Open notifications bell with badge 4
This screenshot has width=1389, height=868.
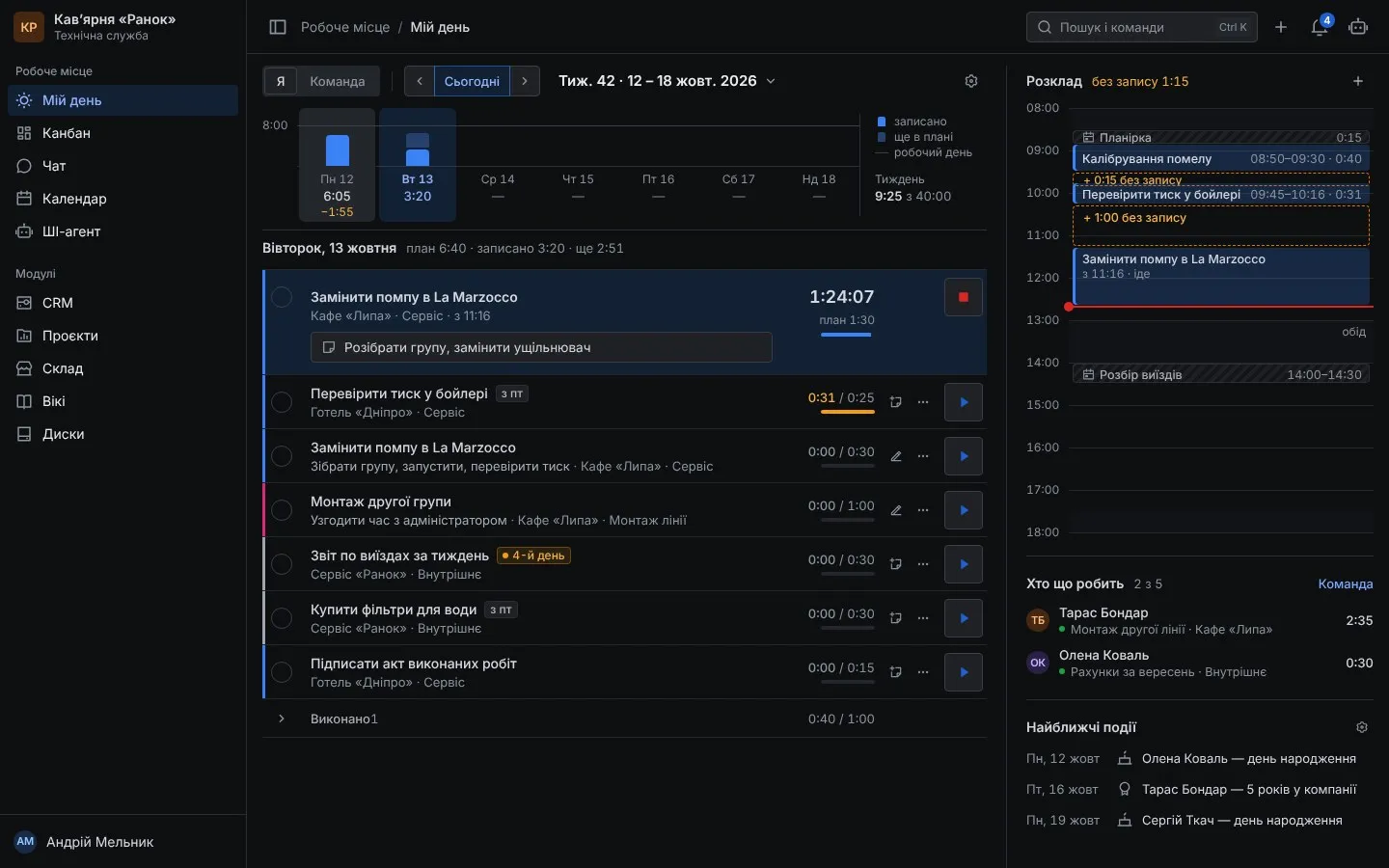click(x=1320, y=27)
